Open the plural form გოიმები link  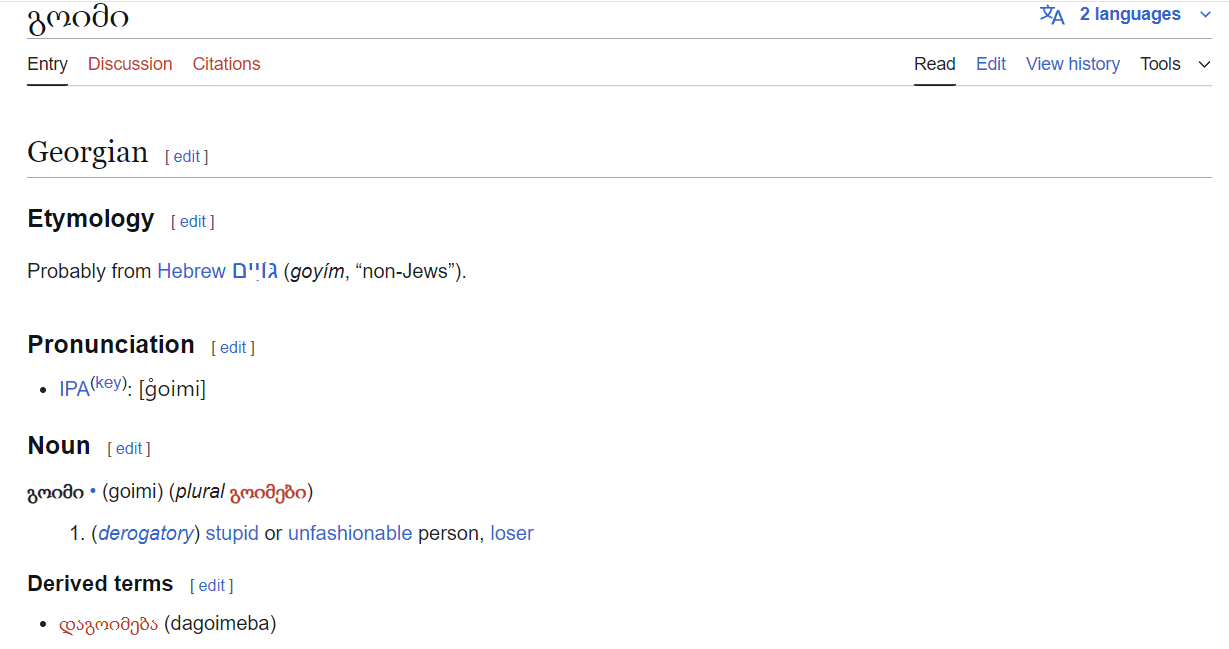(268, 492)
